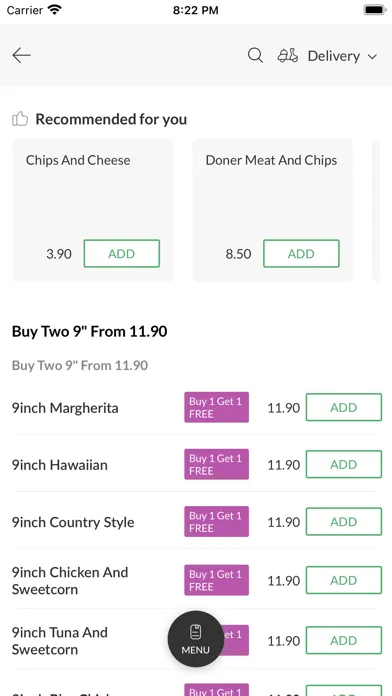Tap the battery indicator icon
The height and width of the screenshot is (696, 392).
click(375, 10)
